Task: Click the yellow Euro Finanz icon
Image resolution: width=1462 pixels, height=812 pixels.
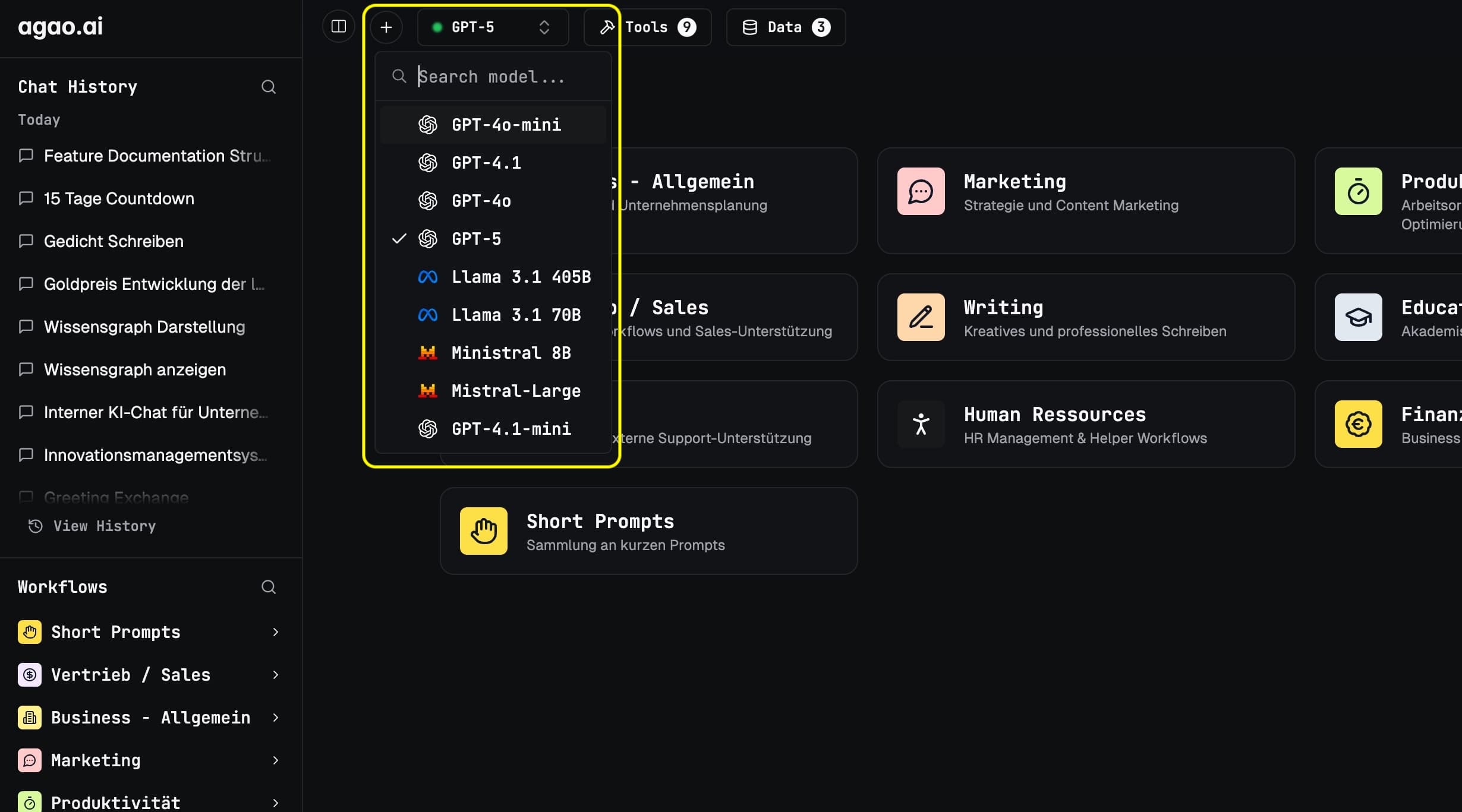Action: tap(1359, 424)
